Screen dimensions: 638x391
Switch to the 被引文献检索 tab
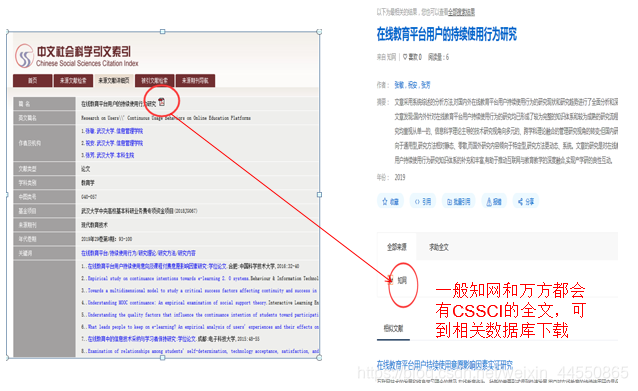[x=155, y=81]
